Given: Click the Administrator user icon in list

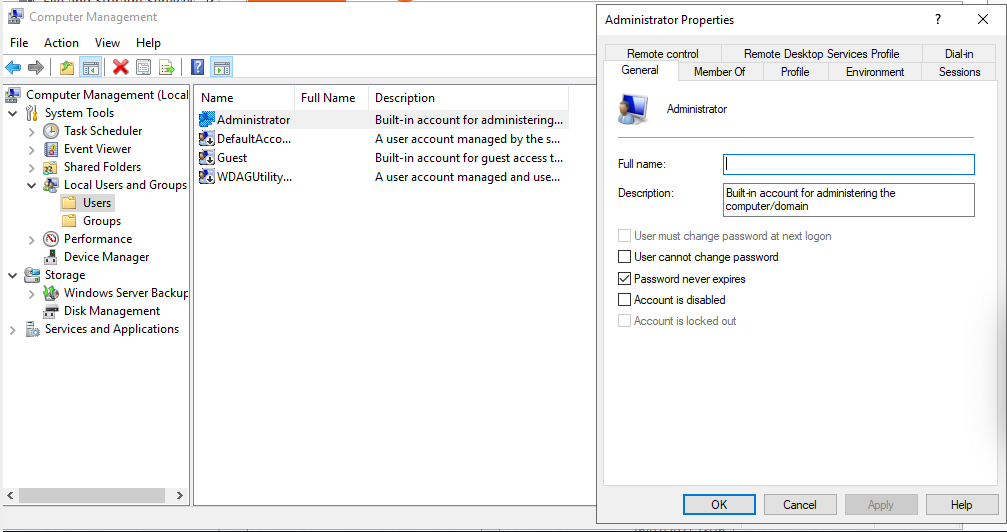Looking at the screenshot, I should click(x=207, y=120).
